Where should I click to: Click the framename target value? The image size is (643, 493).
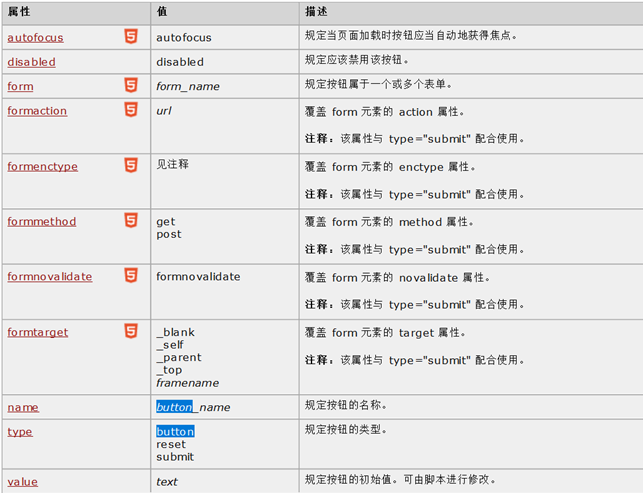[187, 383]
